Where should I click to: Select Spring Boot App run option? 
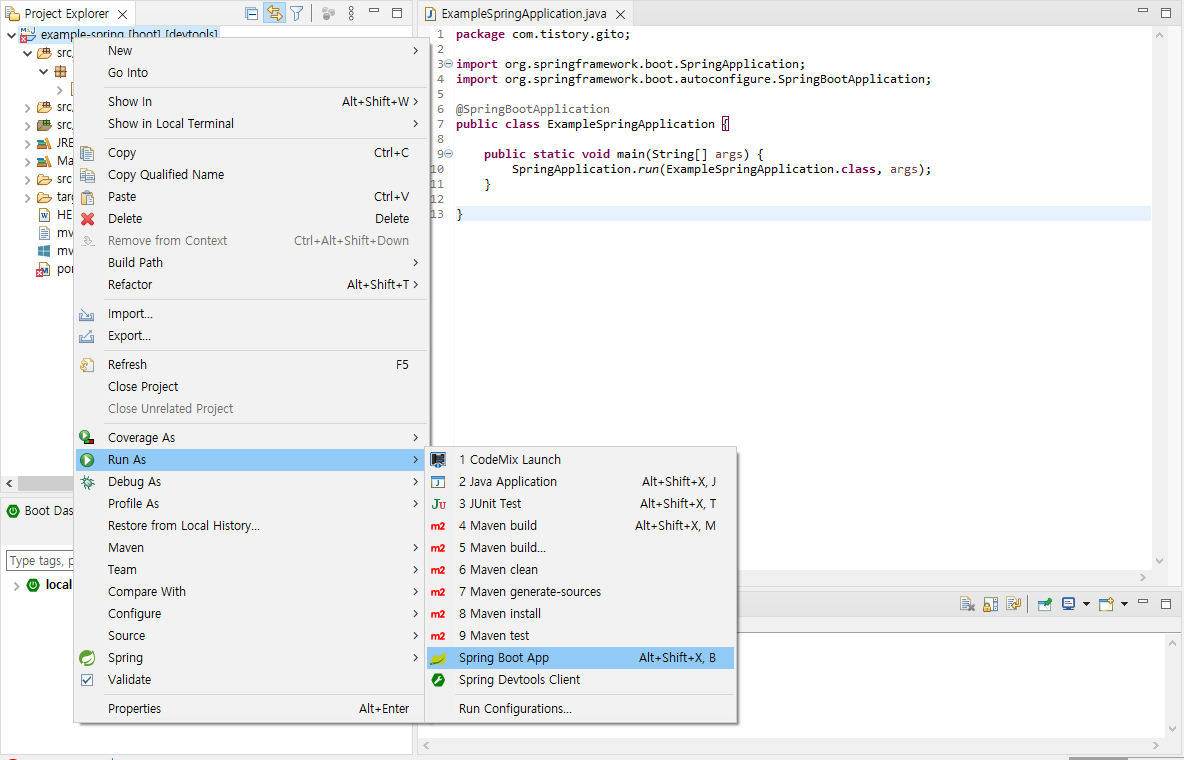[x=580, y=658]
